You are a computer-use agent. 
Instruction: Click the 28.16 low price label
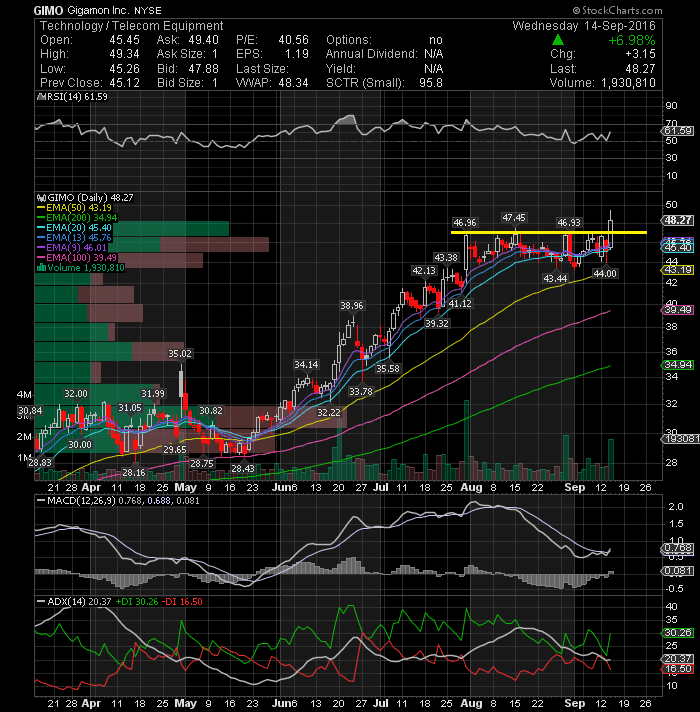(x=134, y=472)
